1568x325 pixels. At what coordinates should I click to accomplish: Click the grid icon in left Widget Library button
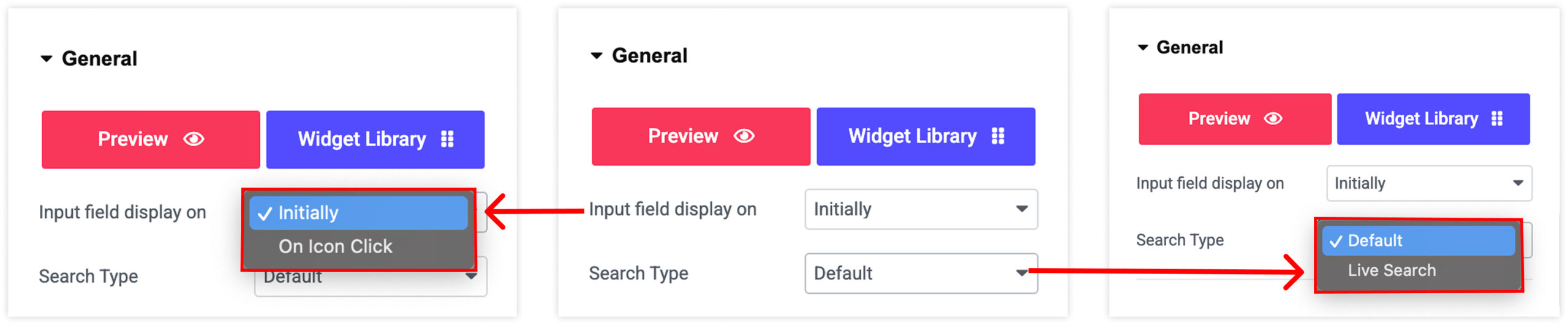(447, 139)
